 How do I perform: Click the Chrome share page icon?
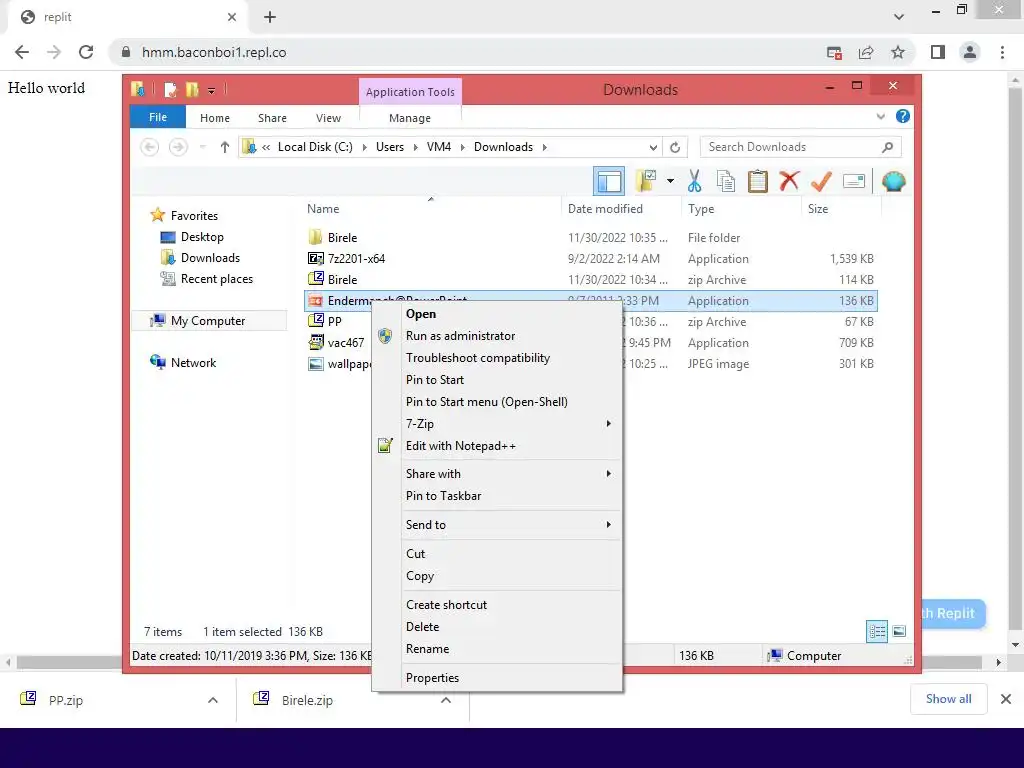866,52
